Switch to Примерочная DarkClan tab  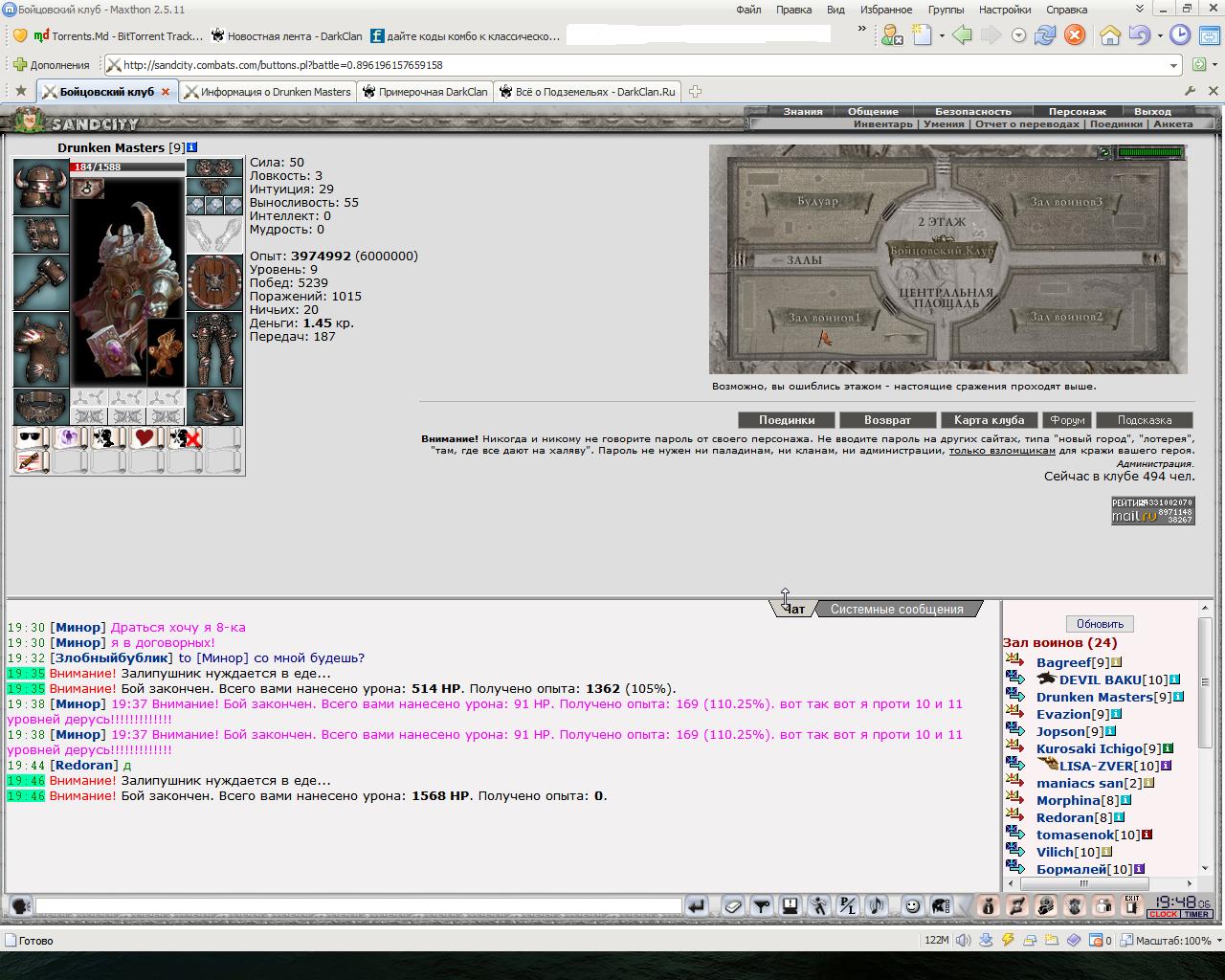tap(425, 92)
